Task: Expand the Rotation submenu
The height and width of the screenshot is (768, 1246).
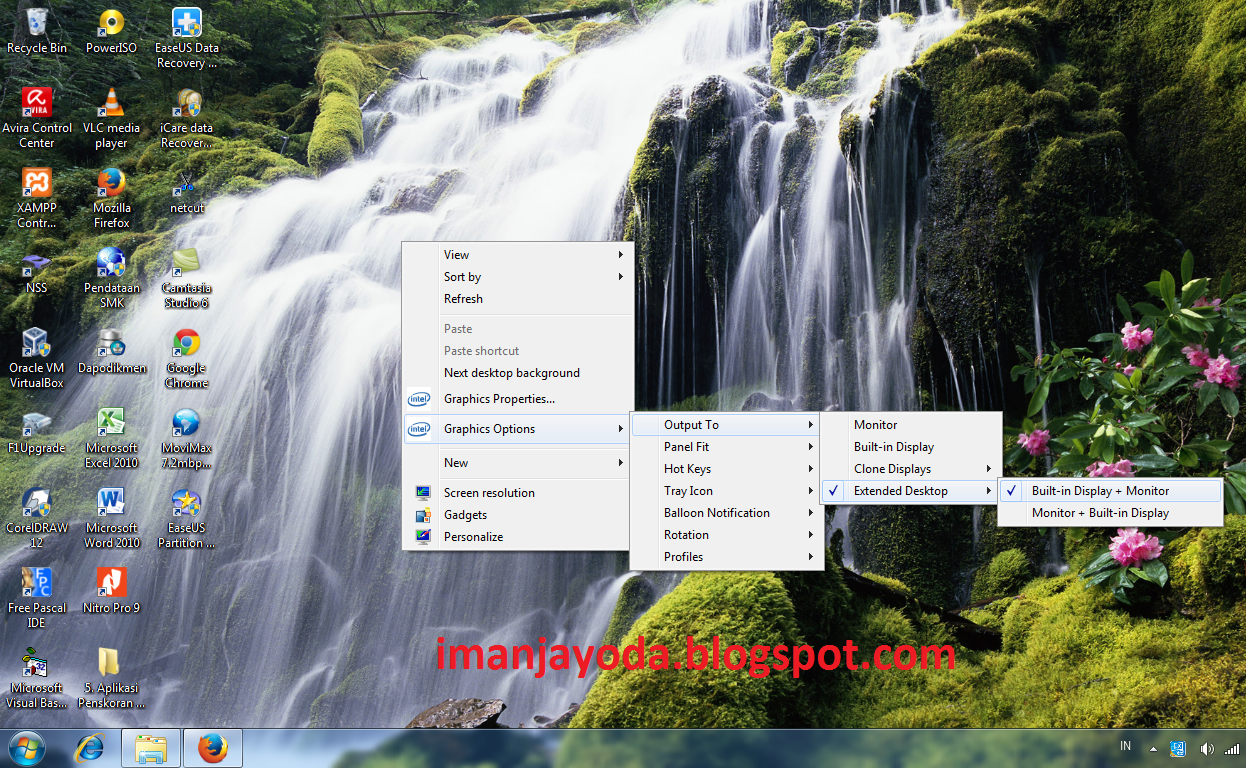Action: [686, 534]
